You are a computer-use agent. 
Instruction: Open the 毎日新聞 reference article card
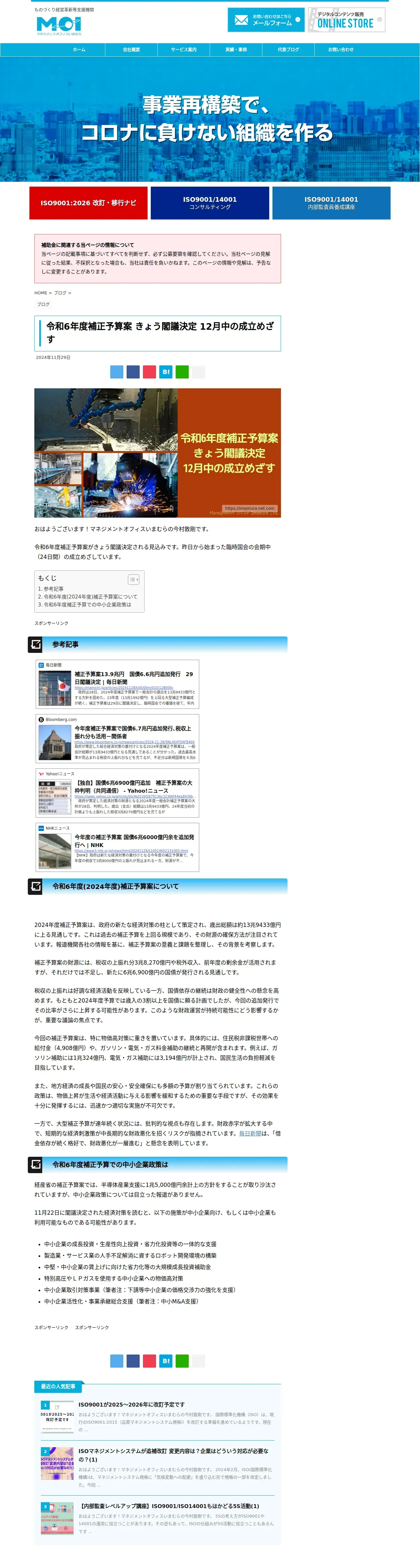(117, 684)
